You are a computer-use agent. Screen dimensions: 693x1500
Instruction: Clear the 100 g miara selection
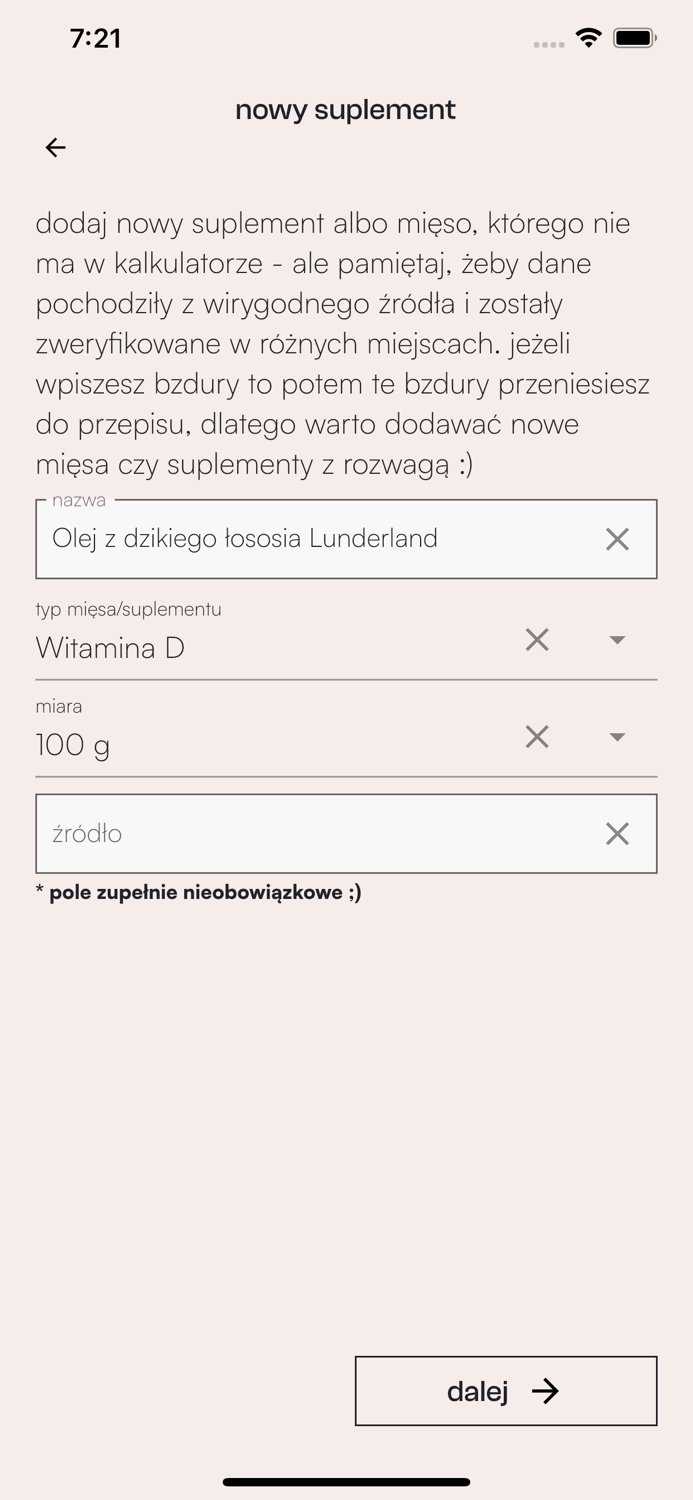coord(537,737)
